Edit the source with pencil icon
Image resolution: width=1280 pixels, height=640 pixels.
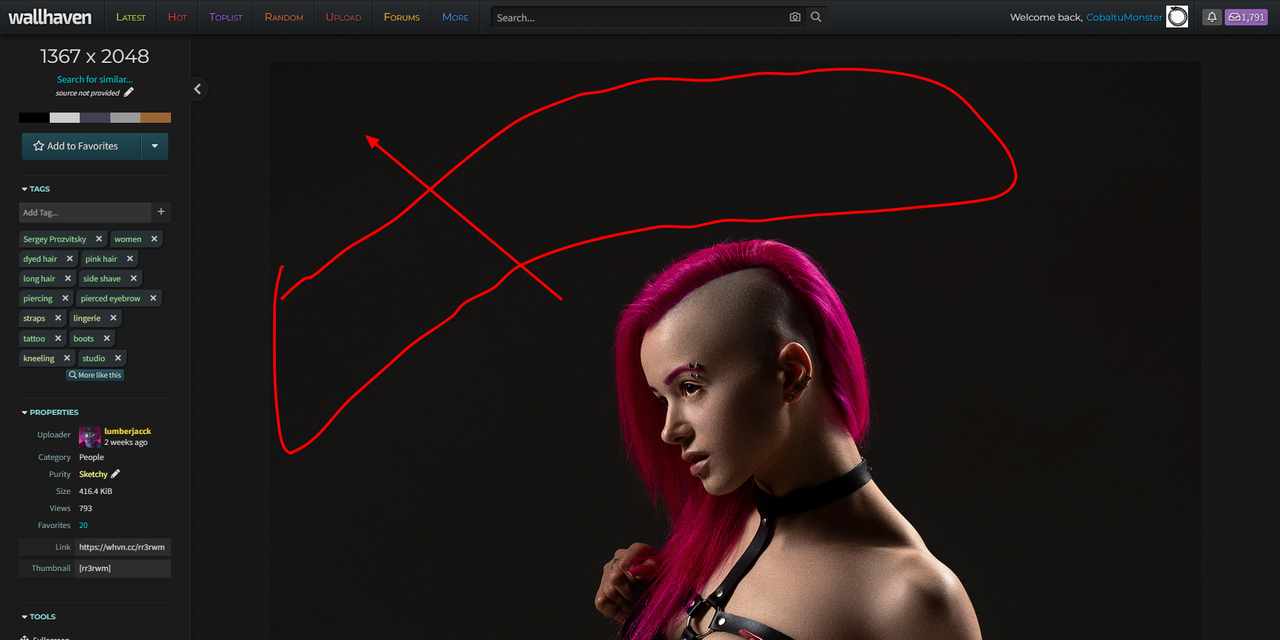click(x=128, y=93)
